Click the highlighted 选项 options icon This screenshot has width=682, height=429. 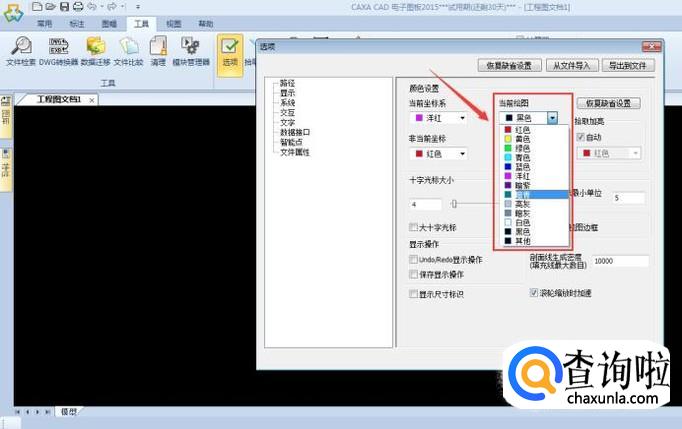pos(230,54)
